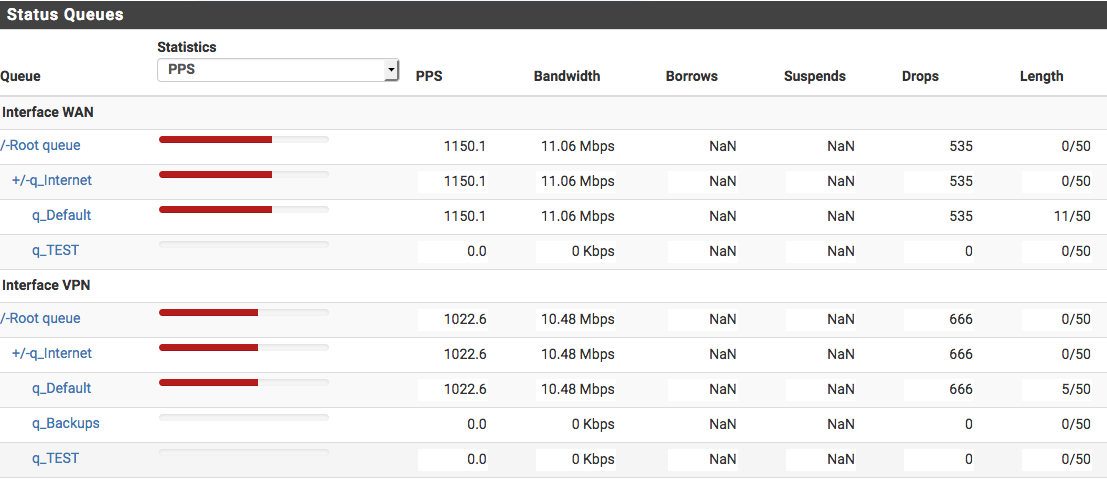The width and height of the screenshot is (1107, 481).
Task: Click the WAN q_Internet bandwidth value
Action: click(x=577, y=181)
